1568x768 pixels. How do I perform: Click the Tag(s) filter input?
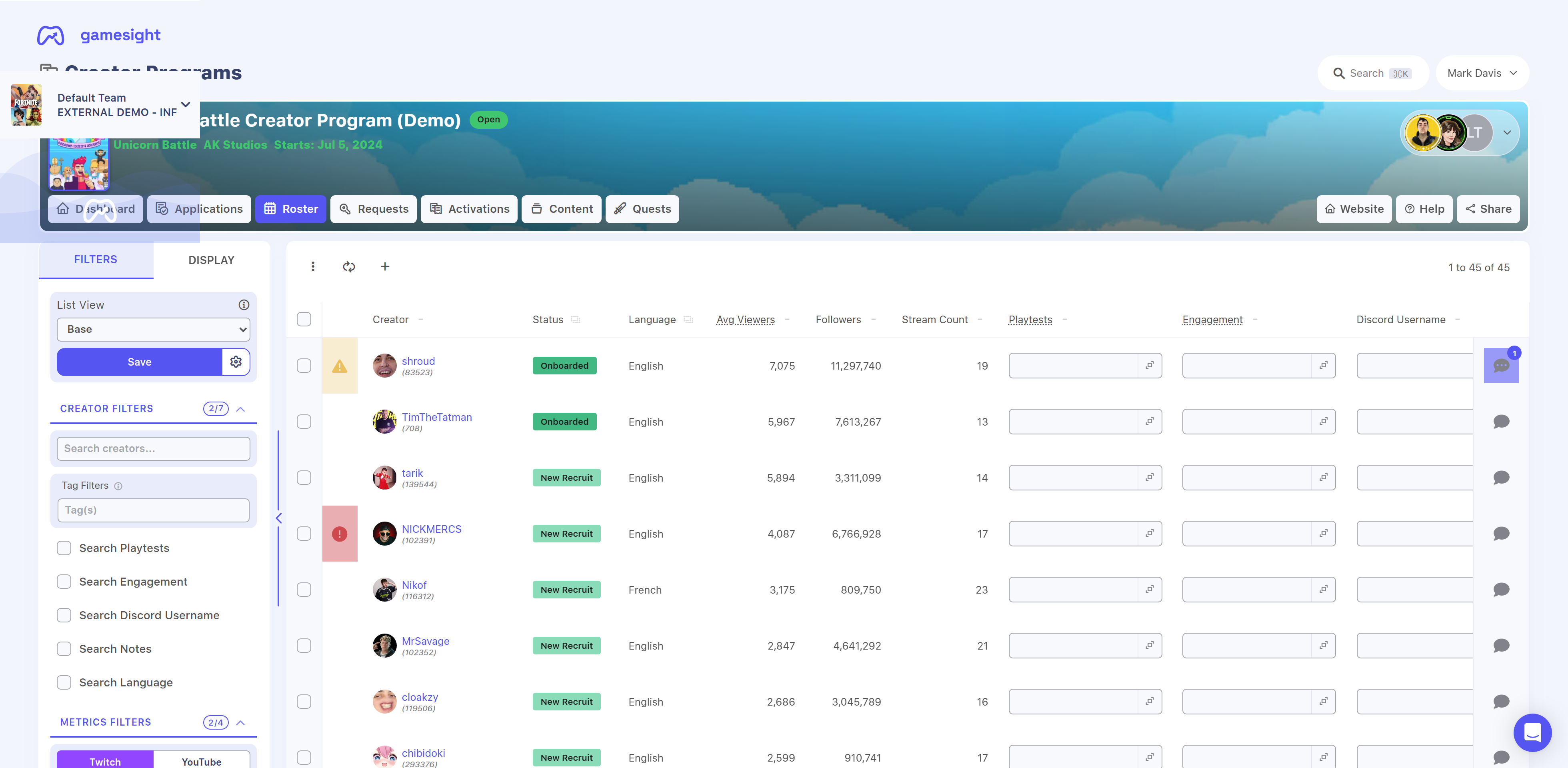(x=153, y=510)
